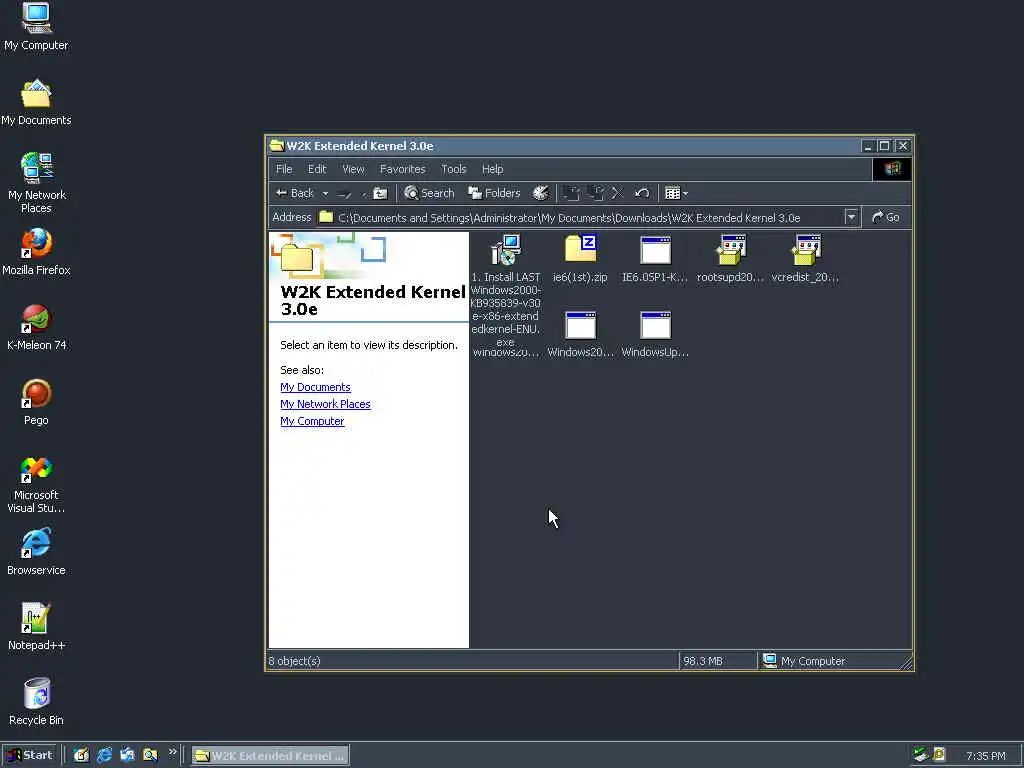
Task: Click the folder-search quick launch icon
Action: coord(150,755)
